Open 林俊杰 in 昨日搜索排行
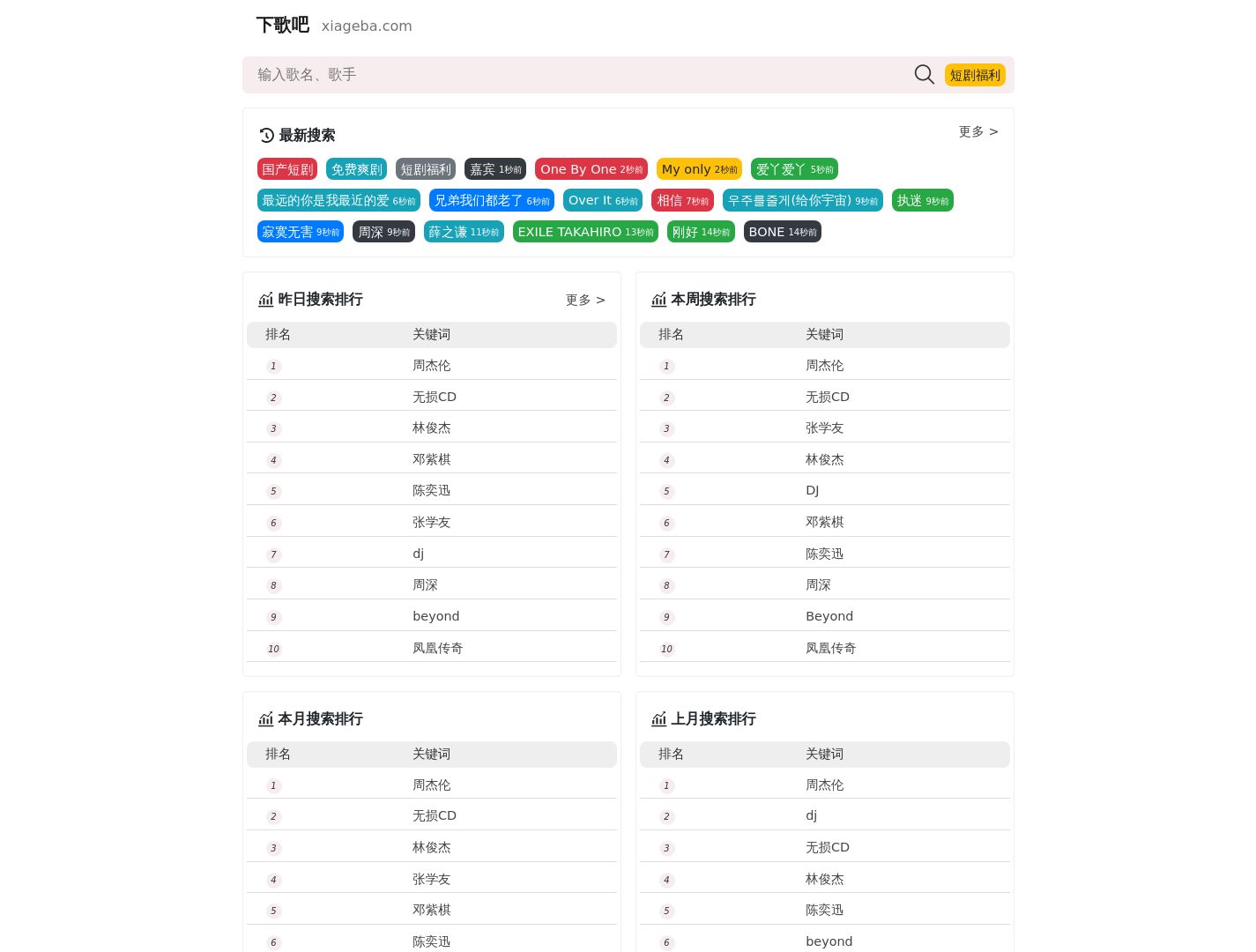1256x952 pixels. (431, 428)
